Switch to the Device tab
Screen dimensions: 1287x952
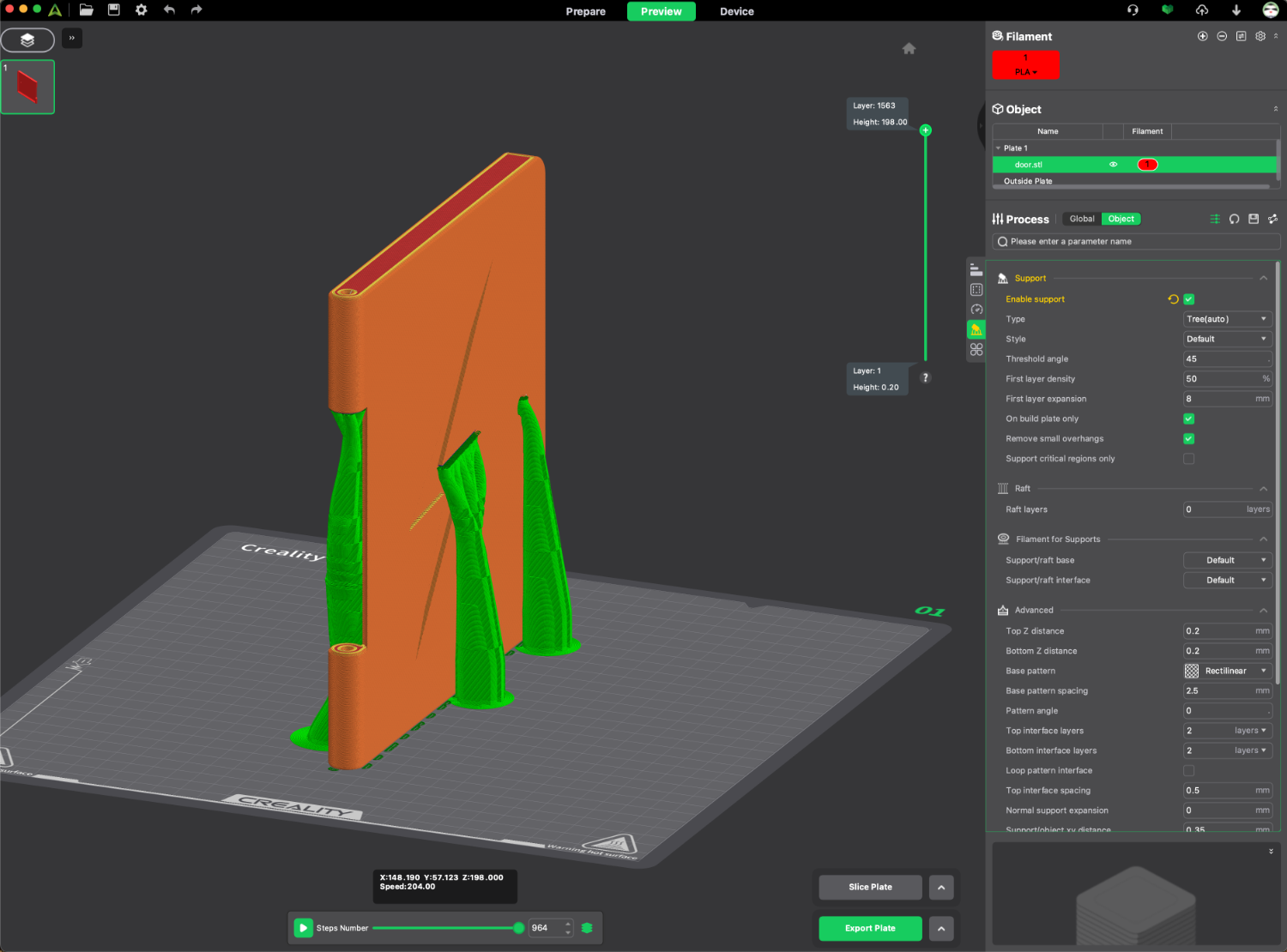pos(737,11)
